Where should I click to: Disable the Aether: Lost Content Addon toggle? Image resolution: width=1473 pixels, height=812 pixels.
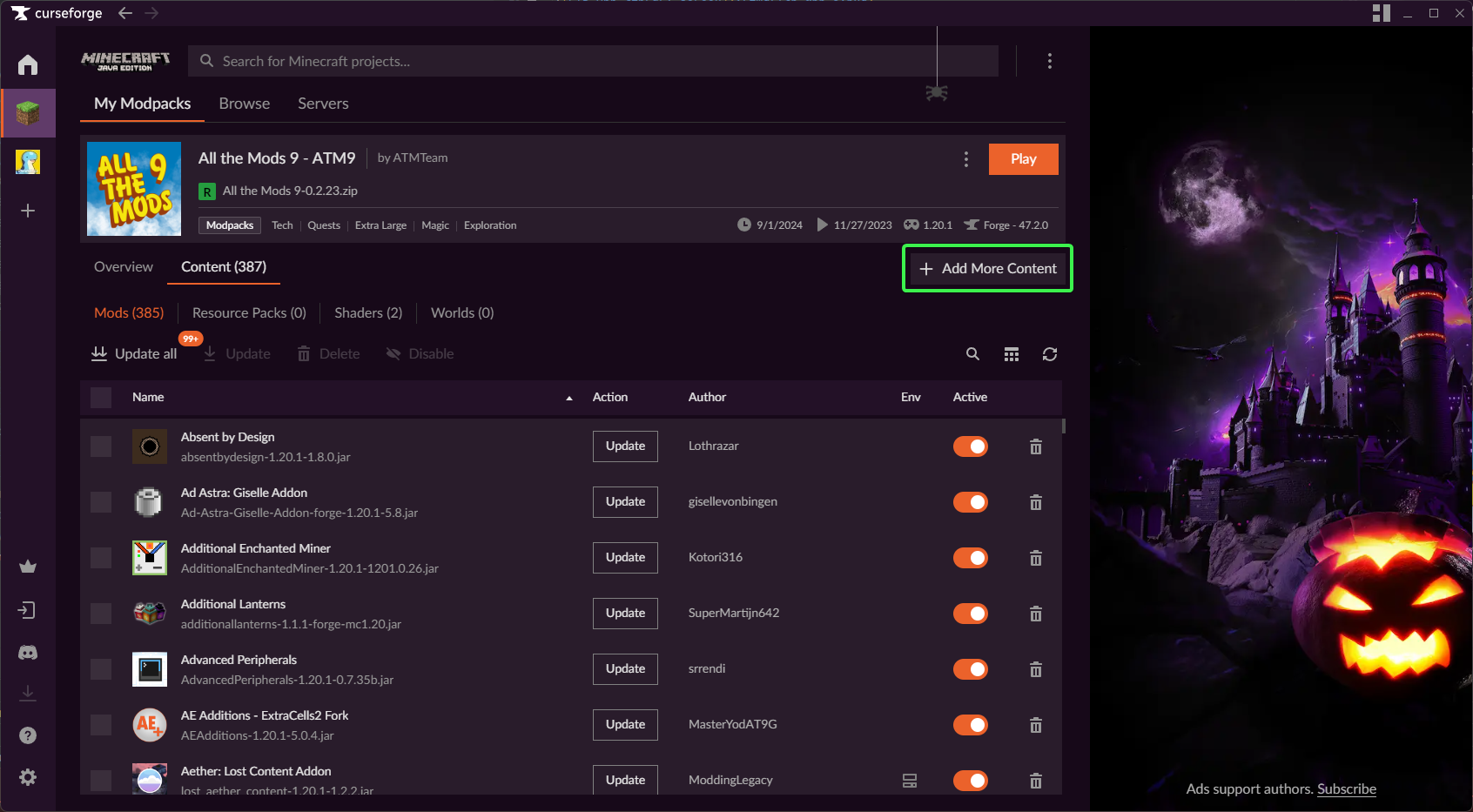point(971,781)
